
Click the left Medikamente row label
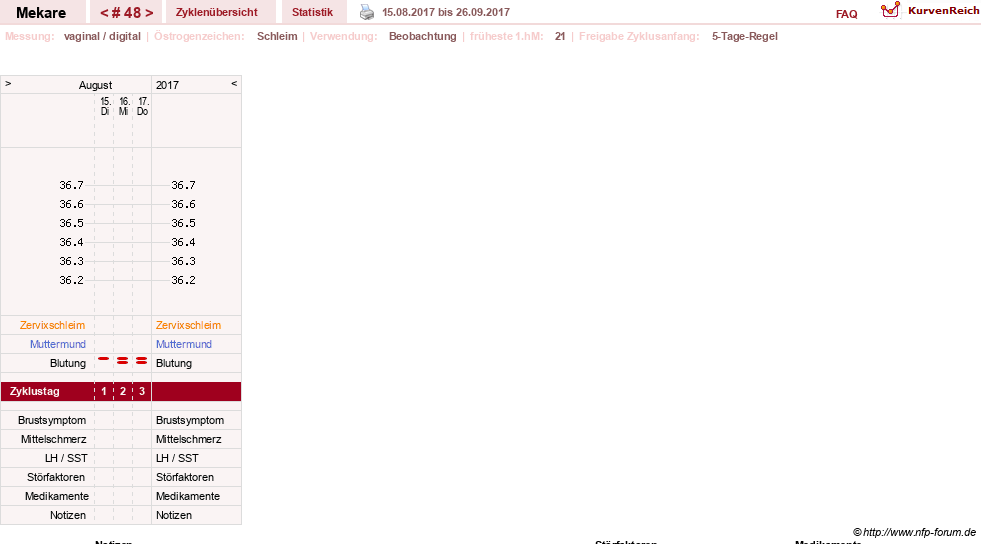coord(57,496)
